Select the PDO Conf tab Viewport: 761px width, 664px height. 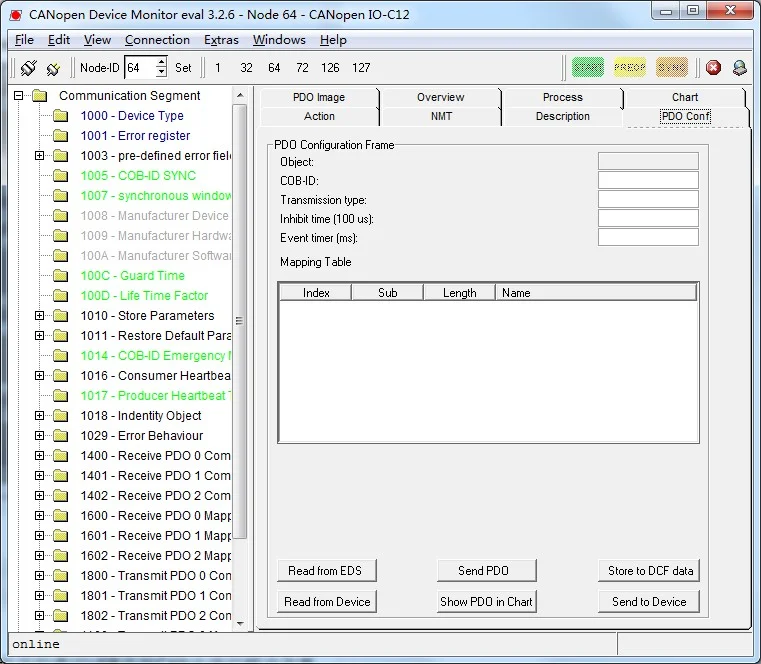pos(685,116)
